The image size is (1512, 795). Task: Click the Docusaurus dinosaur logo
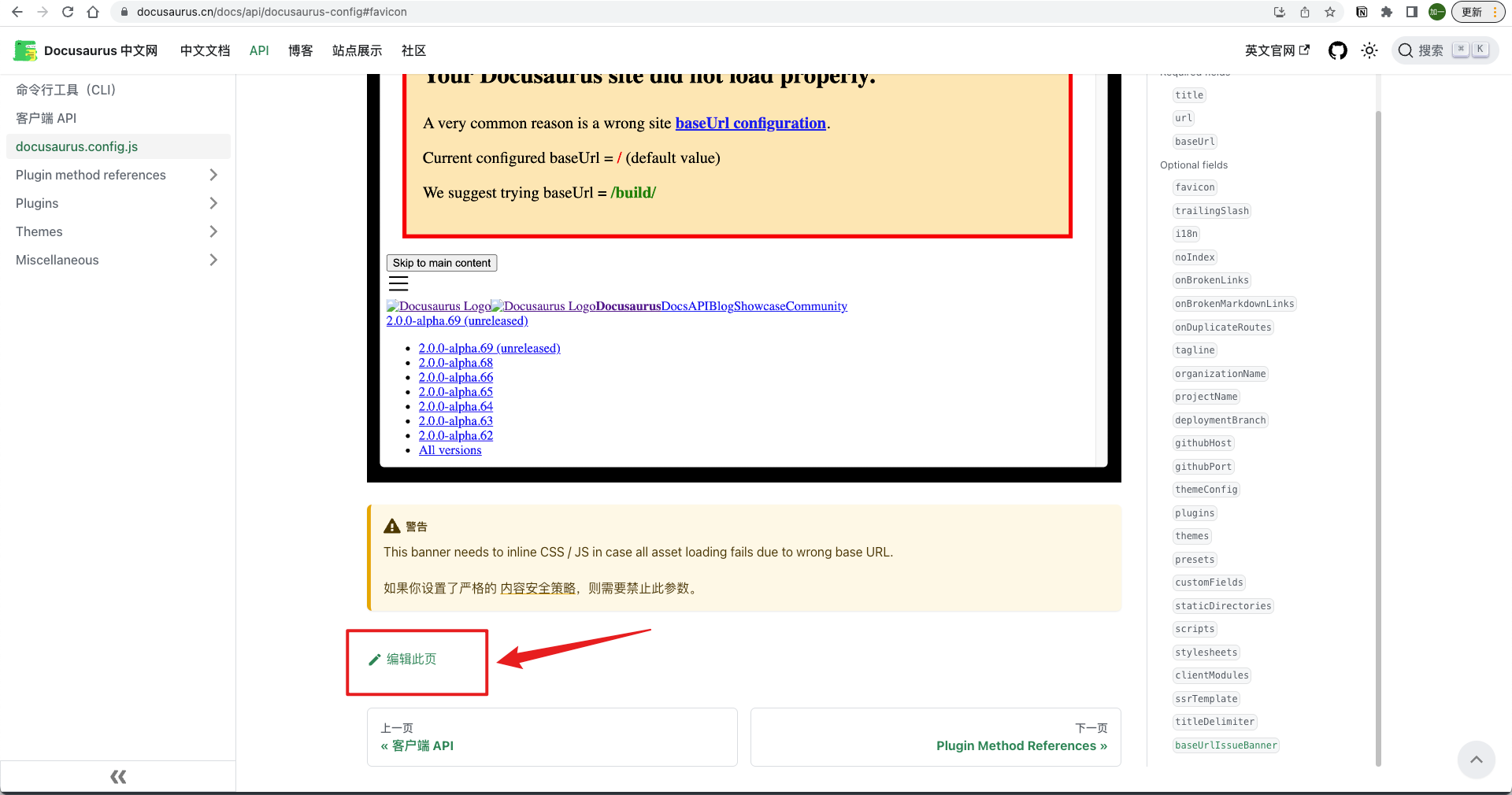(25, 50)
